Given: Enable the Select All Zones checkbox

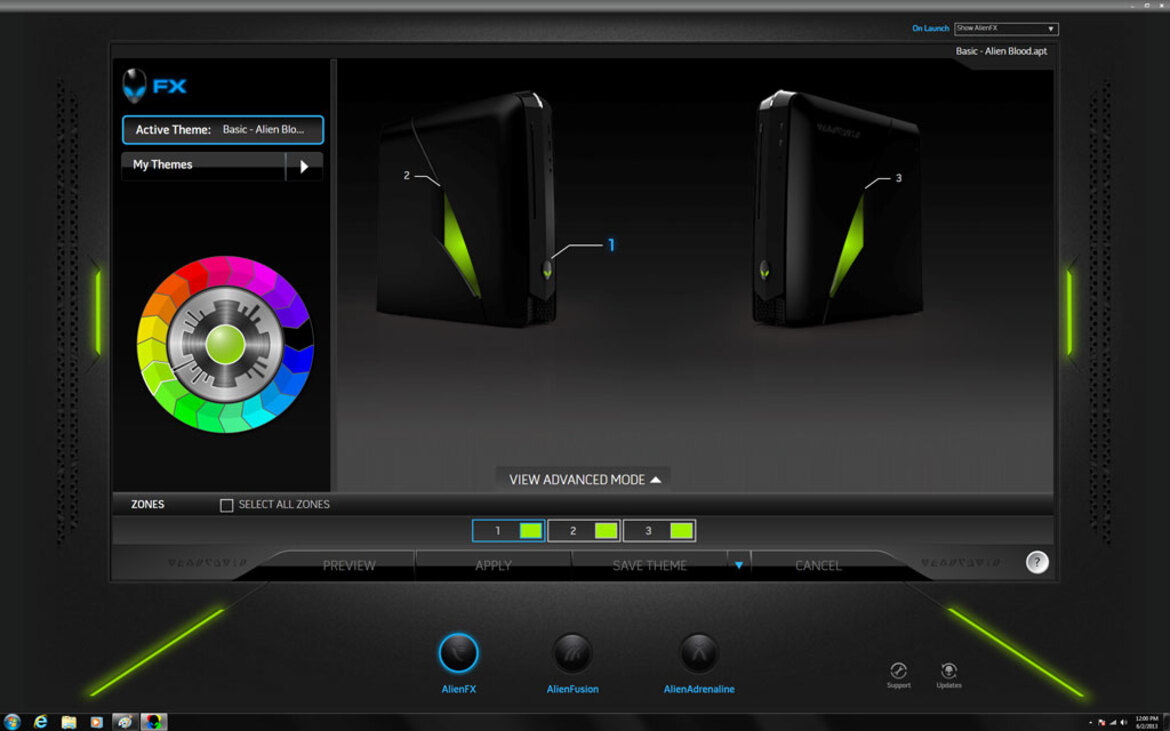Looking at the screenshot, I should [x=226, y=505].
